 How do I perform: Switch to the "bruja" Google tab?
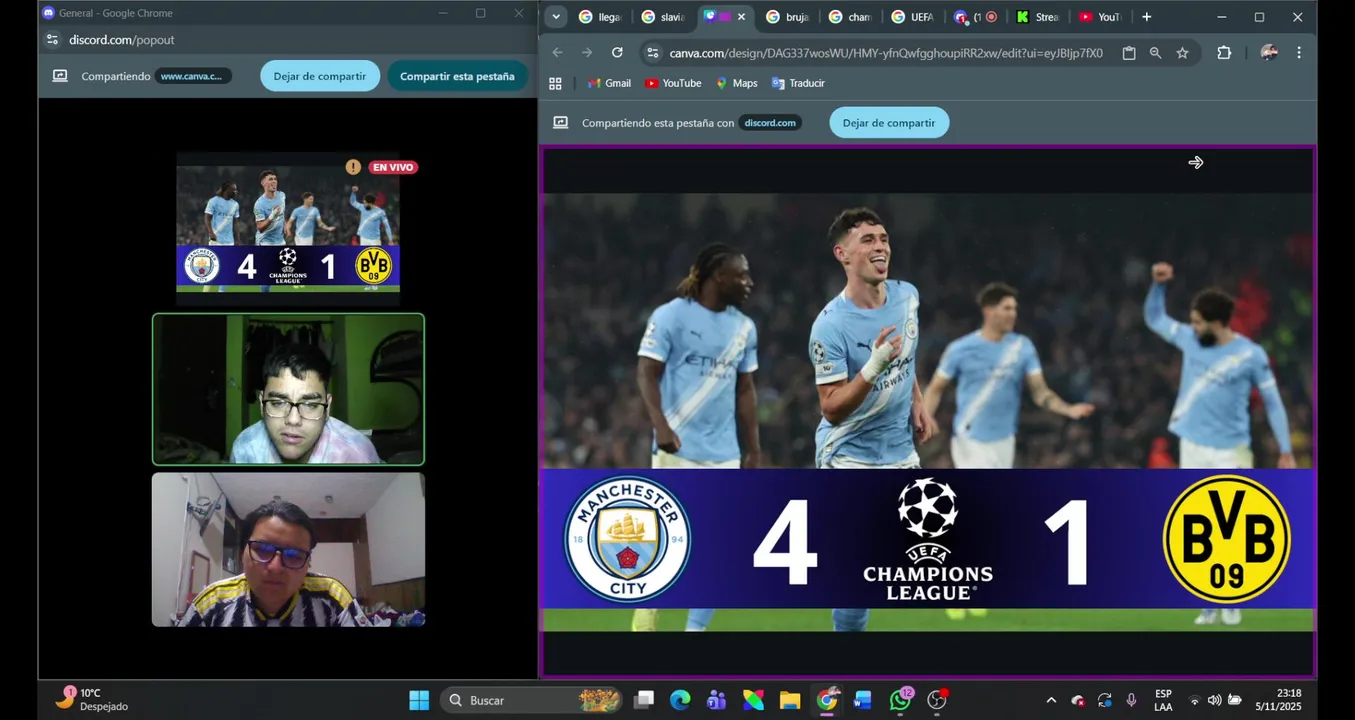click(787, 17)
